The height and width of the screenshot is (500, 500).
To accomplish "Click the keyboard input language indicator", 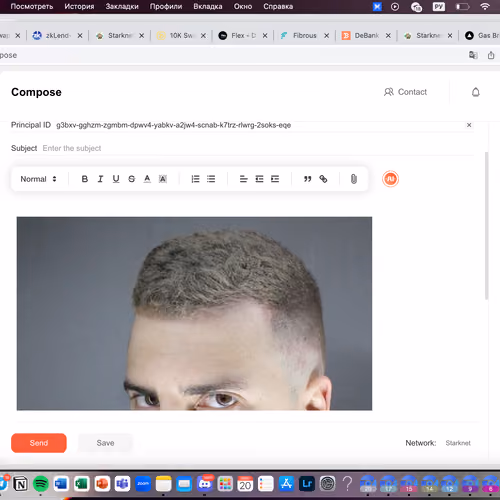I will point(439,7).
